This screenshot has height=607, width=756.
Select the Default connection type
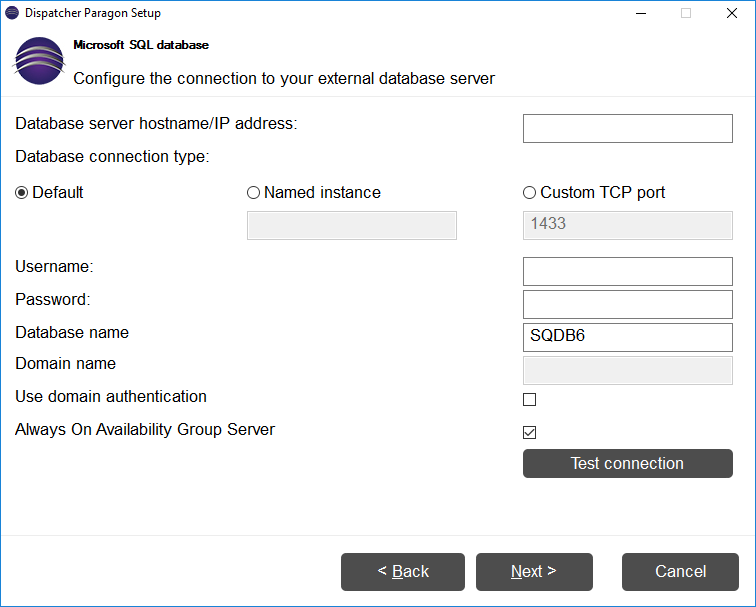(22, 193)
